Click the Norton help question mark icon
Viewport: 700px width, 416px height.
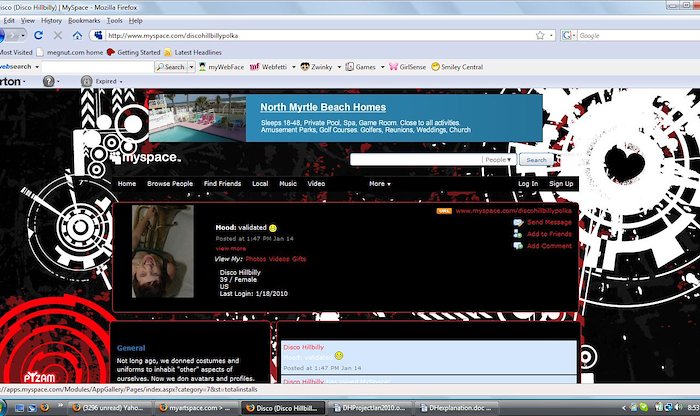tap(48, 81)
